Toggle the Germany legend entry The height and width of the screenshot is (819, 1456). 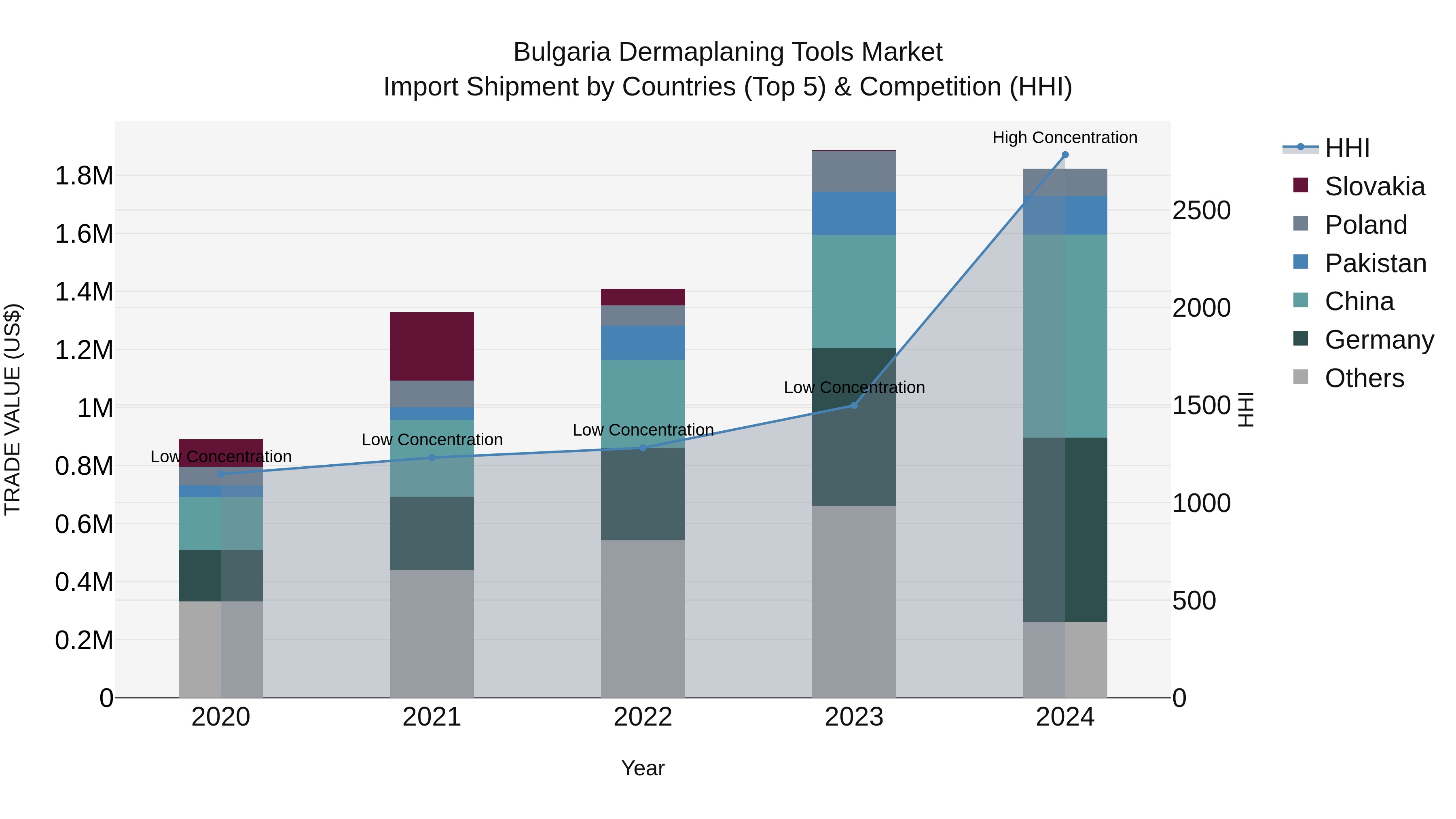1363,340
